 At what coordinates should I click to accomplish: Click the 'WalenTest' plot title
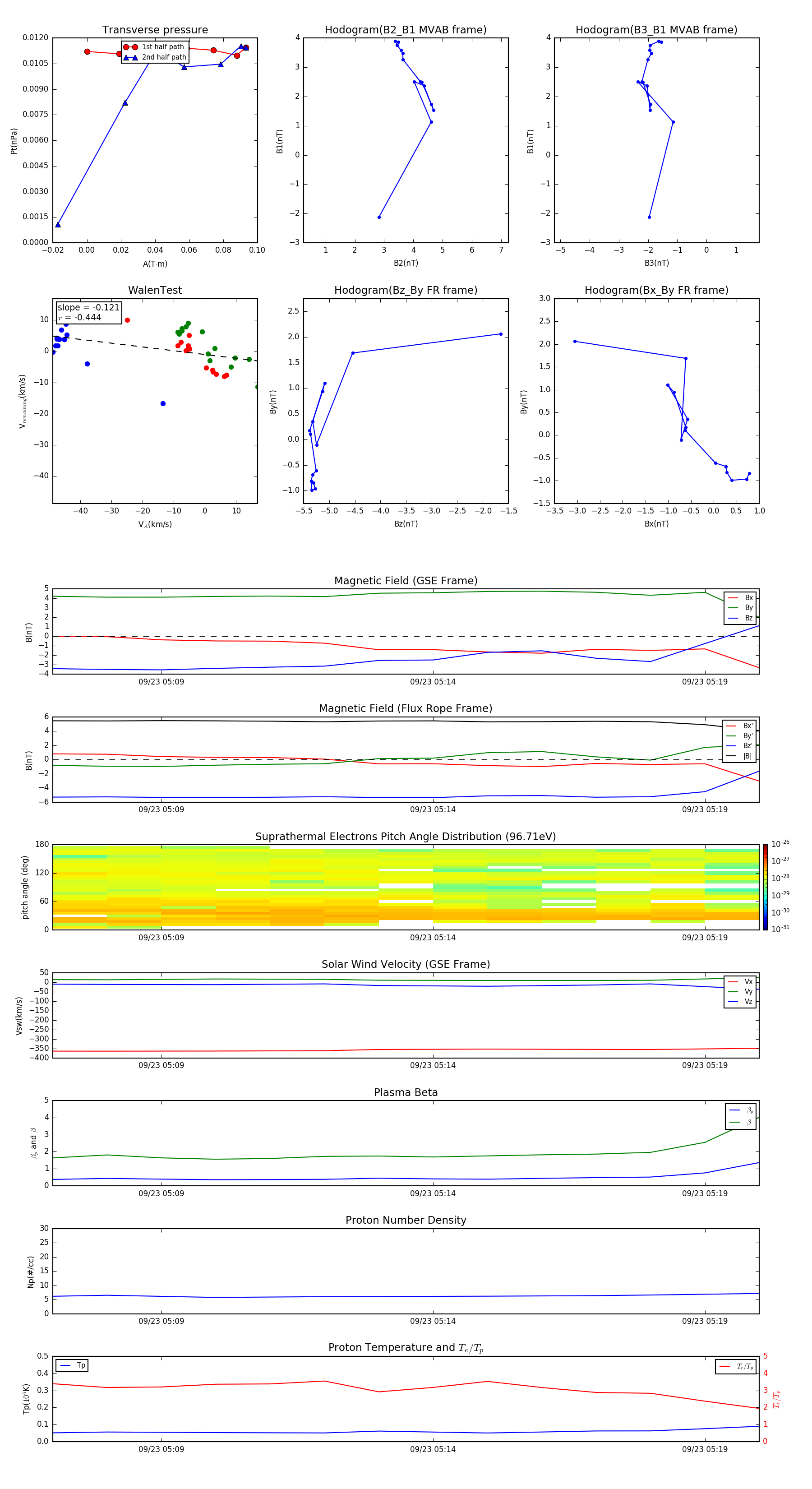[x=155, y=290]
